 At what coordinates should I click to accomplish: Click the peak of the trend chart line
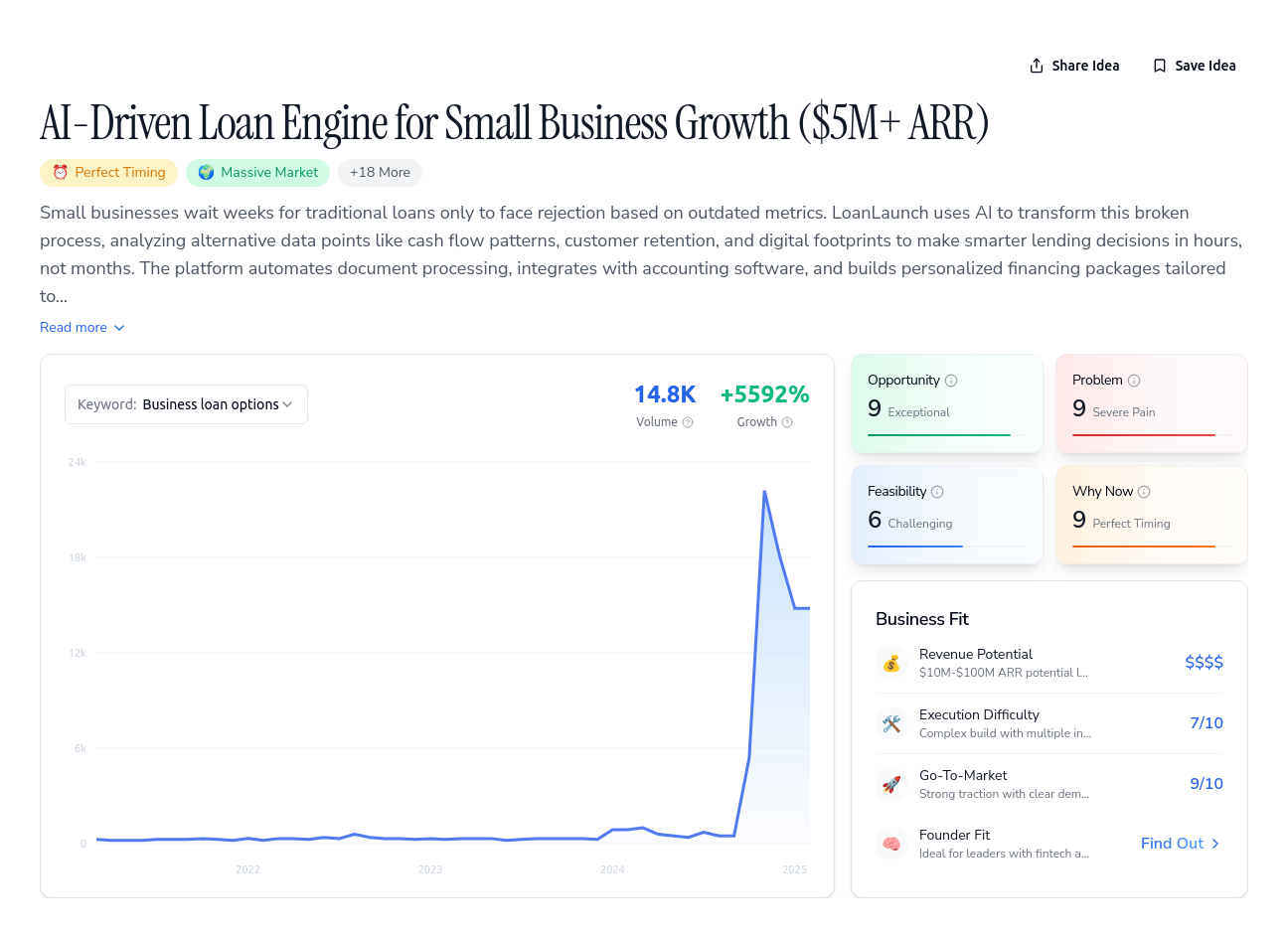coord(764,492)
